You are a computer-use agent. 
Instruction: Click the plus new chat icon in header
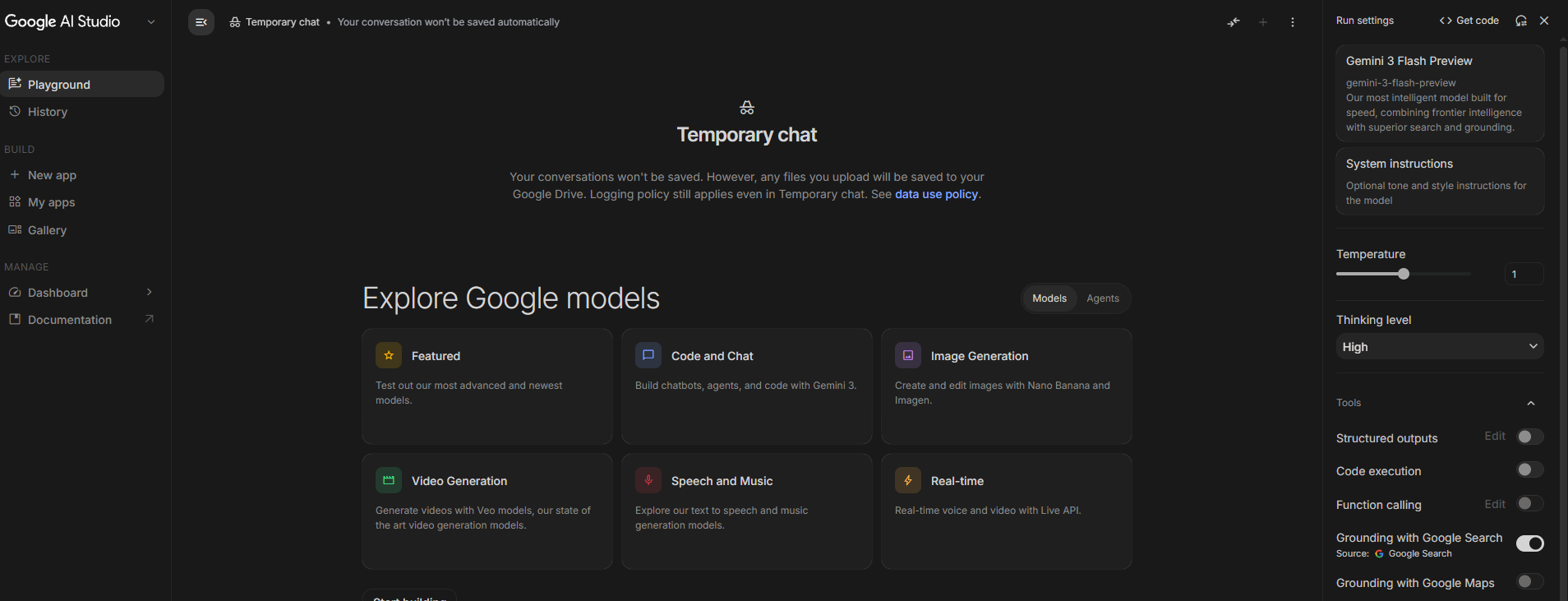point(1263,22)
